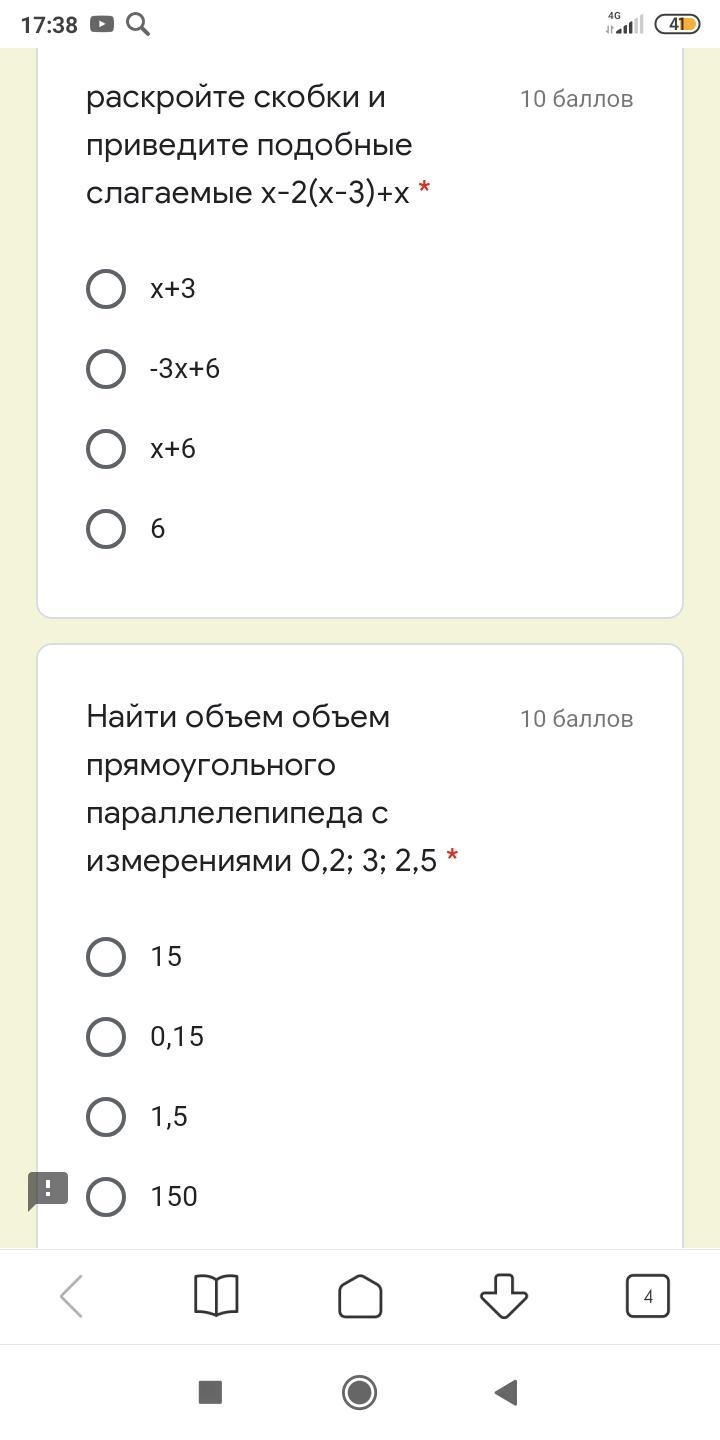Select volume answer 15

tap(106, 957)
